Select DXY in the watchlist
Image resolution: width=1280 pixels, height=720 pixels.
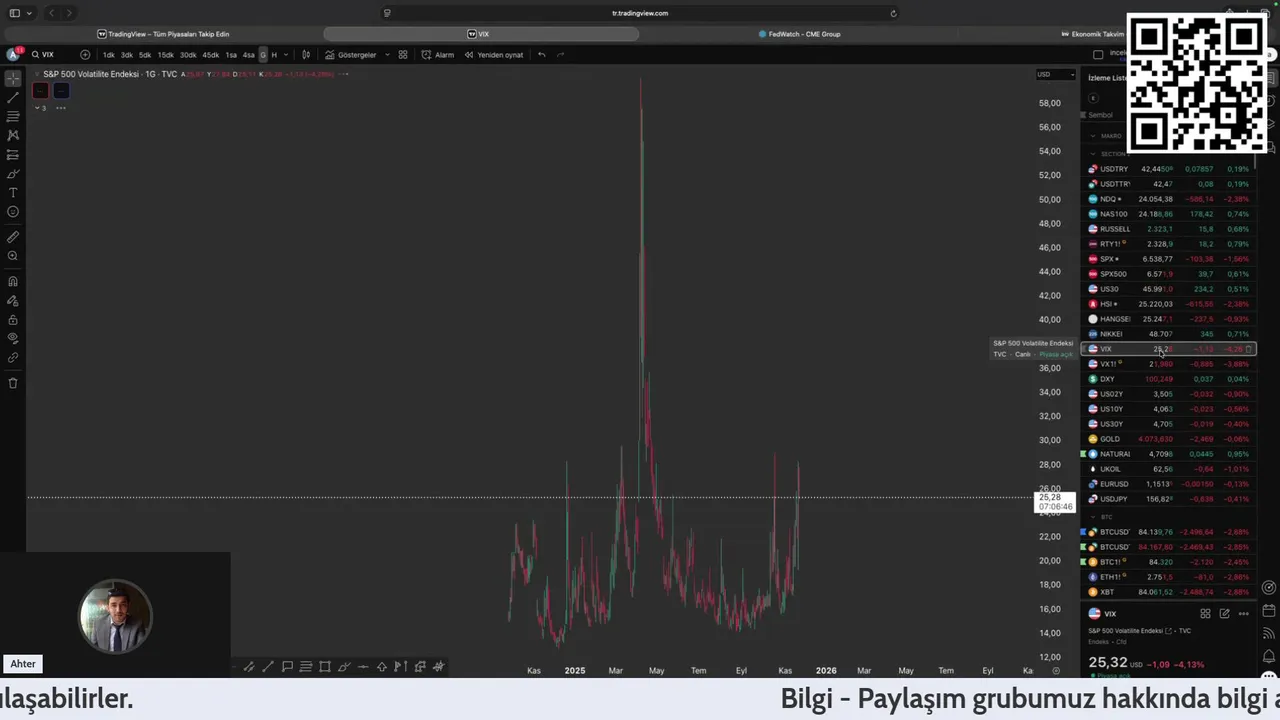(x=1168, y=379)
